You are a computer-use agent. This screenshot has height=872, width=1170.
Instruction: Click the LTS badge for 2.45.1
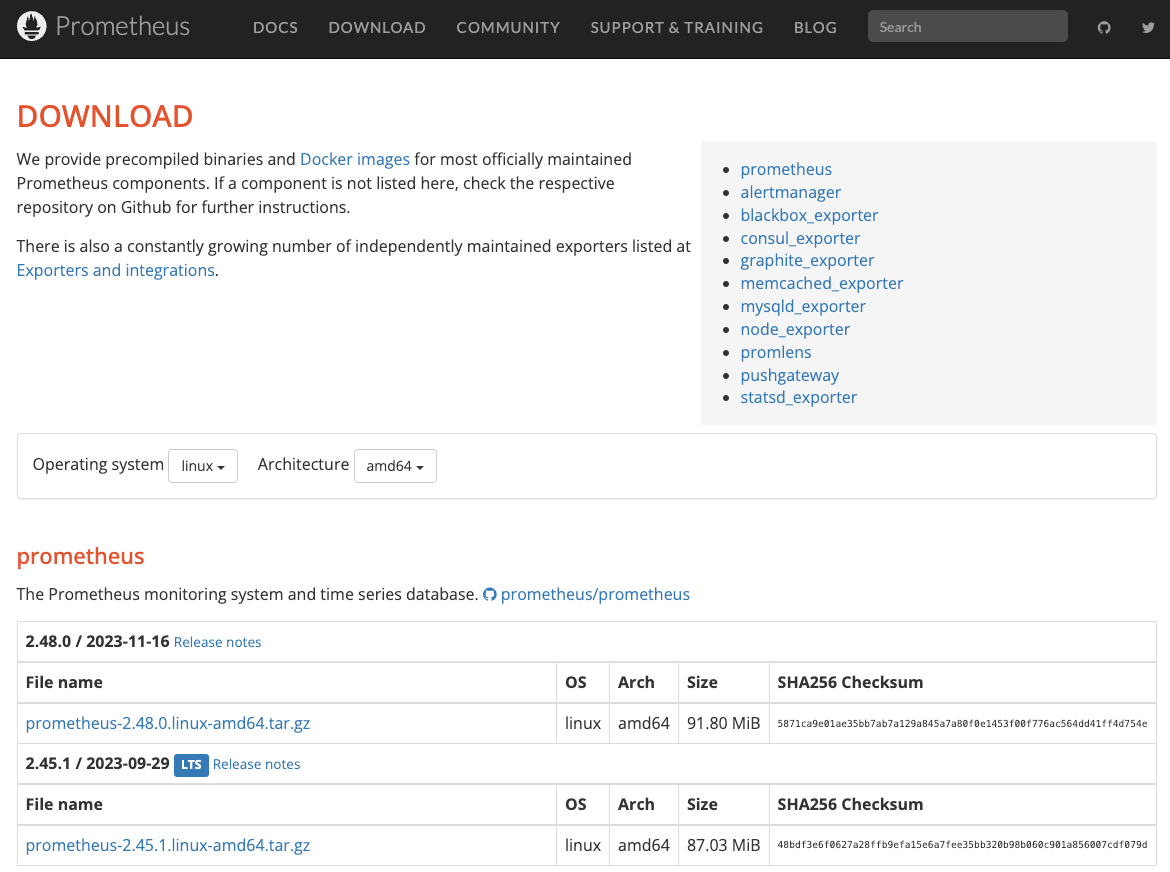pyautogui.click(x=191, y=765)
